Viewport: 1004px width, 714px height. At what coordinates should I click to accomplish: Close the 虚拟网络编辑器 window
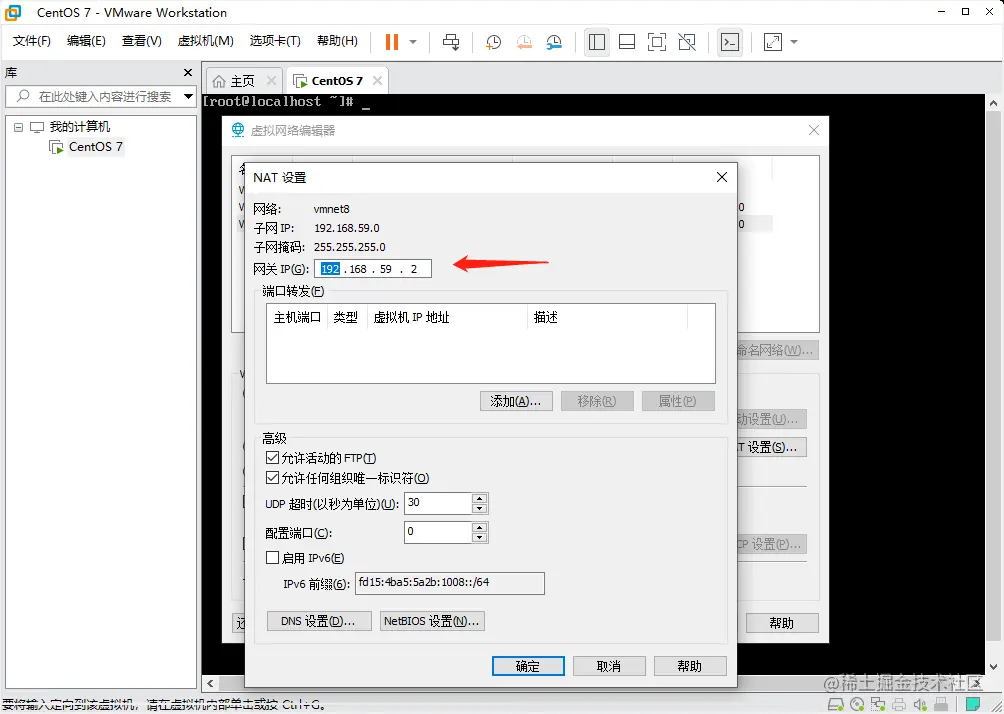pos(814,130)
